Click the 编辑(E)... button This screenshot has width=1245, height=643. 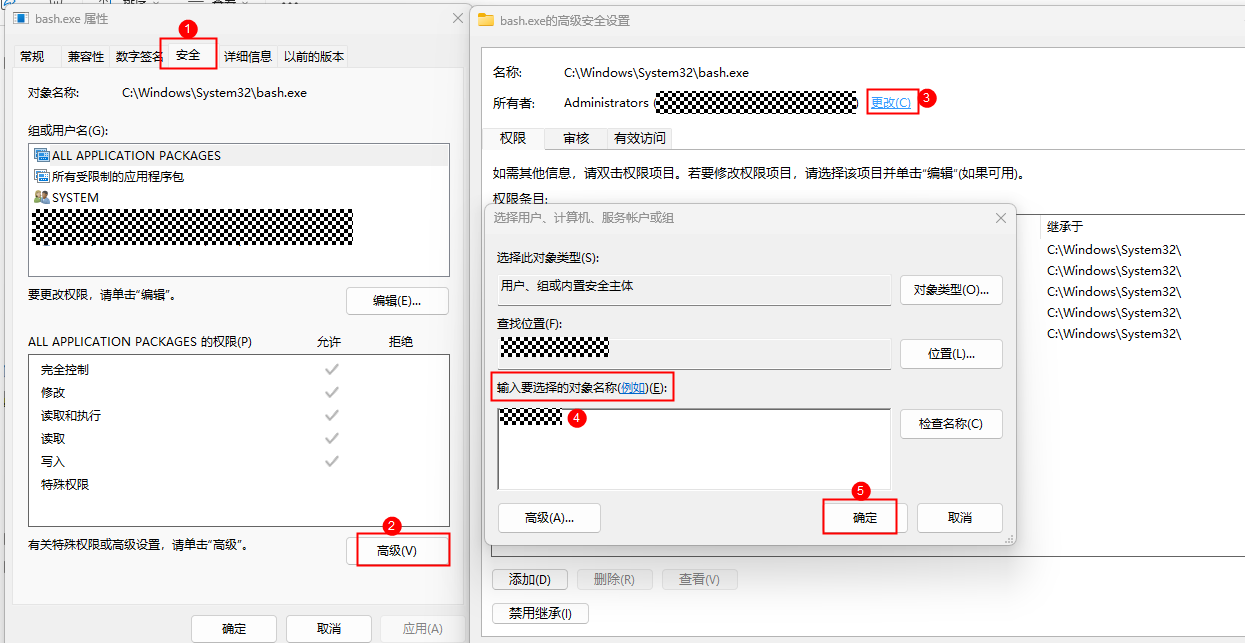click(397, 301)
